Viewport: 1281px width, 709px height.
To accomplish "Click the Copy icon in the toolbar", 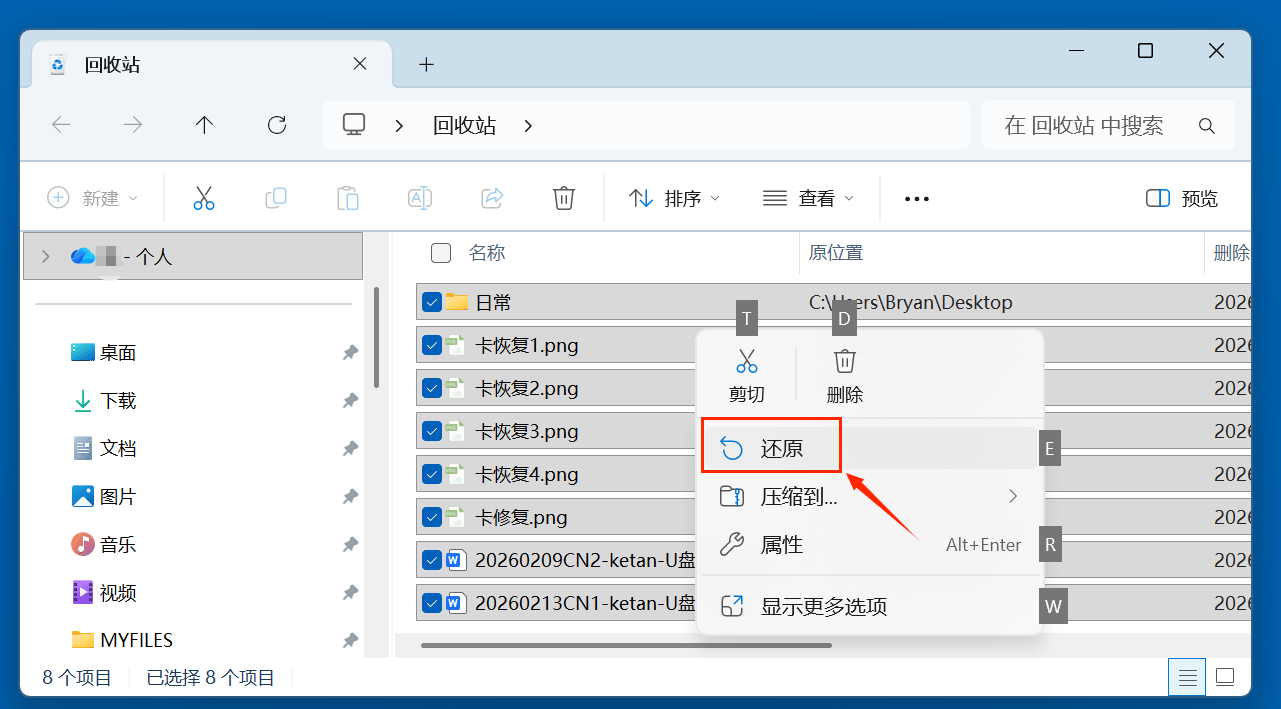I will [276, 197].
